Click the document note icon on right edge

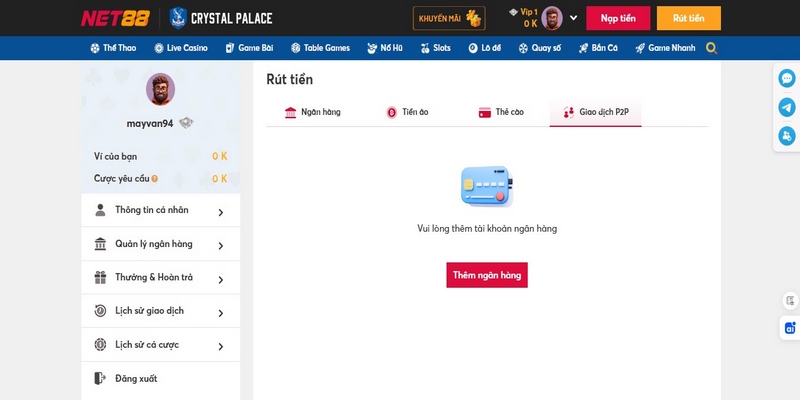point(790,301)
